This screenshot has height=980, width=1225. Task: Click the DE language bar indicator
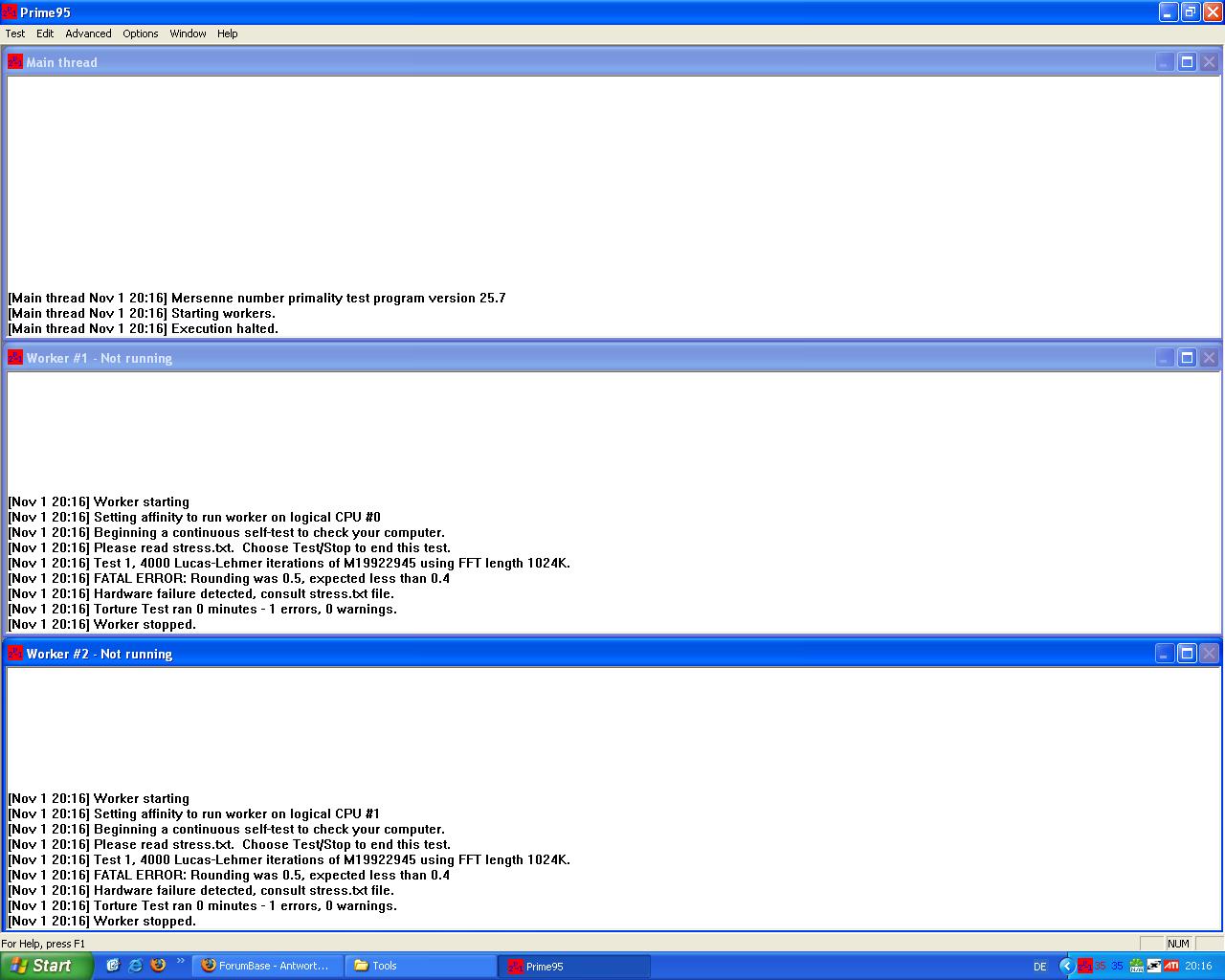click(1040, 967)
